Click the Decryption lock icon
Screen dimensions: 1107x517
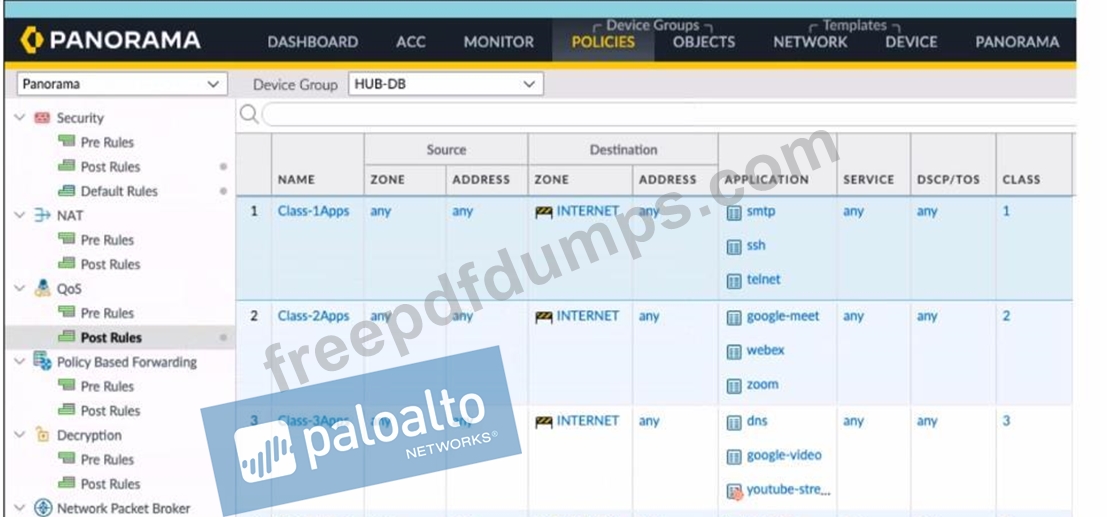click(x=42, y=435)
